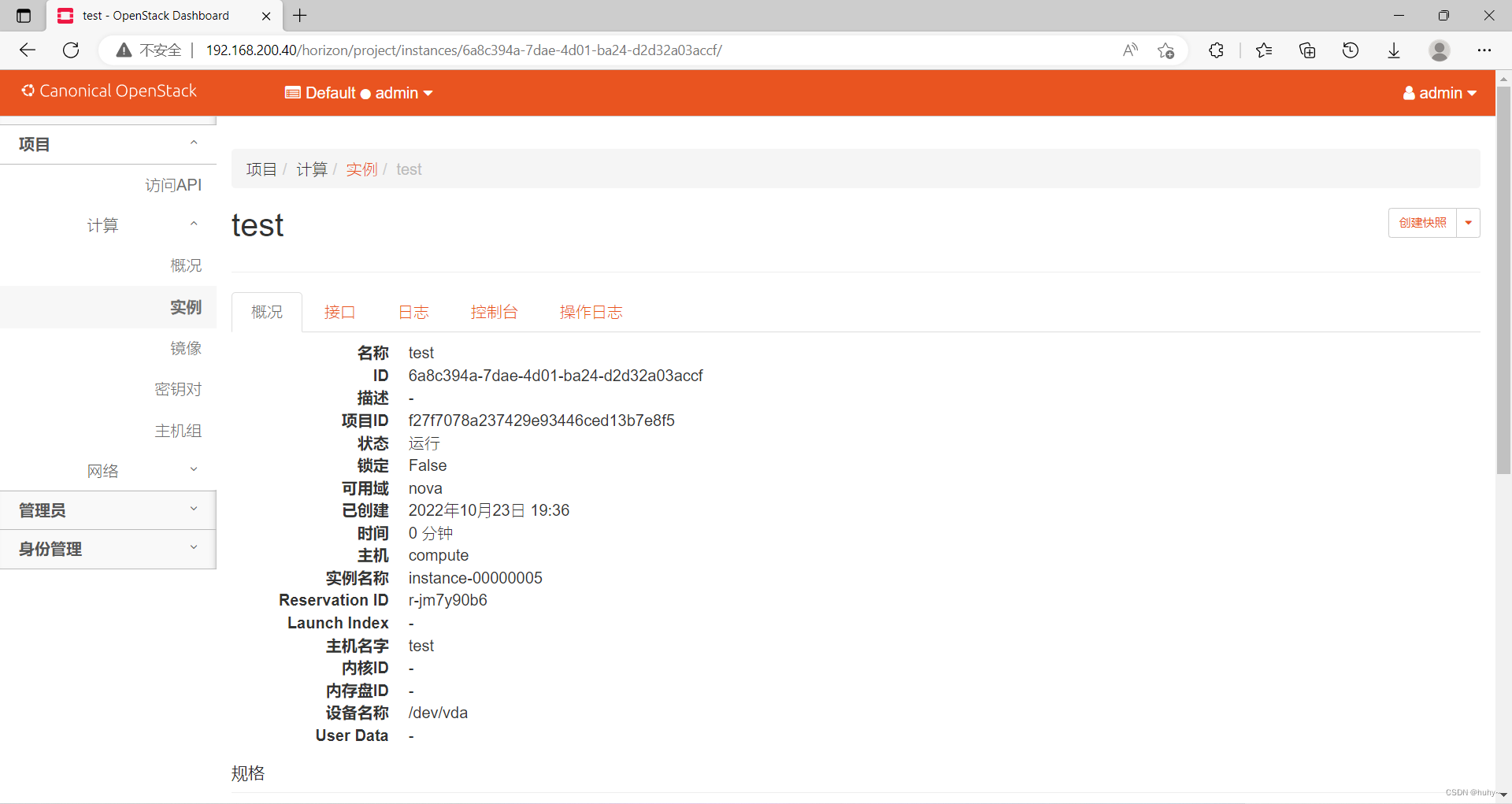Open the not-secure warning icon in address bar
The image size is (1512, 804).
(124, 50)
